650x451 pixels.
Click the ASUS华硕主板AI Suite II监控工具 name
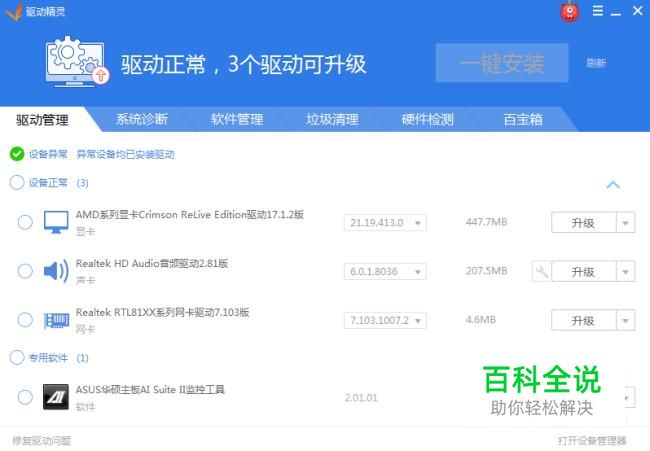click(150, 390)
